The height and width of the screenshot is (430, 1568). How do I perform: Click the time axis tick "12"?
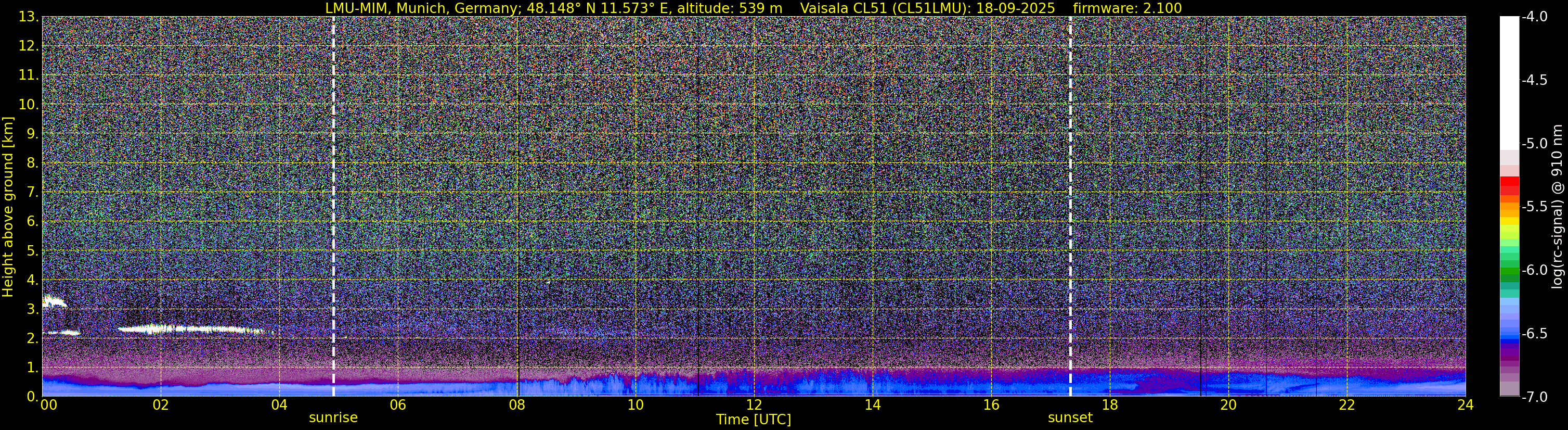click(x=754, y=405)
